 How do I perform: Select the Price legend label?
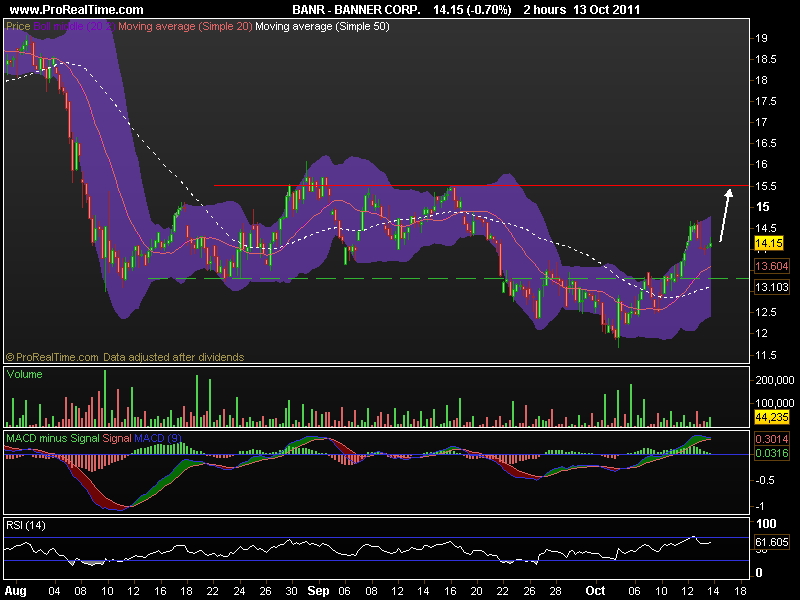coord(18,26)
